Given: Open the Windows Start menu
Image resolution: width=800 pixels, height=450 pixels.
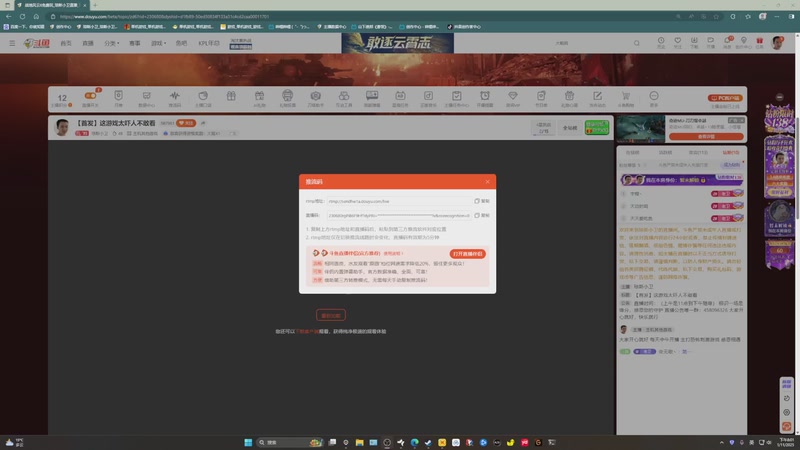Looking at the screenshot, I should (x=248, y=442).
